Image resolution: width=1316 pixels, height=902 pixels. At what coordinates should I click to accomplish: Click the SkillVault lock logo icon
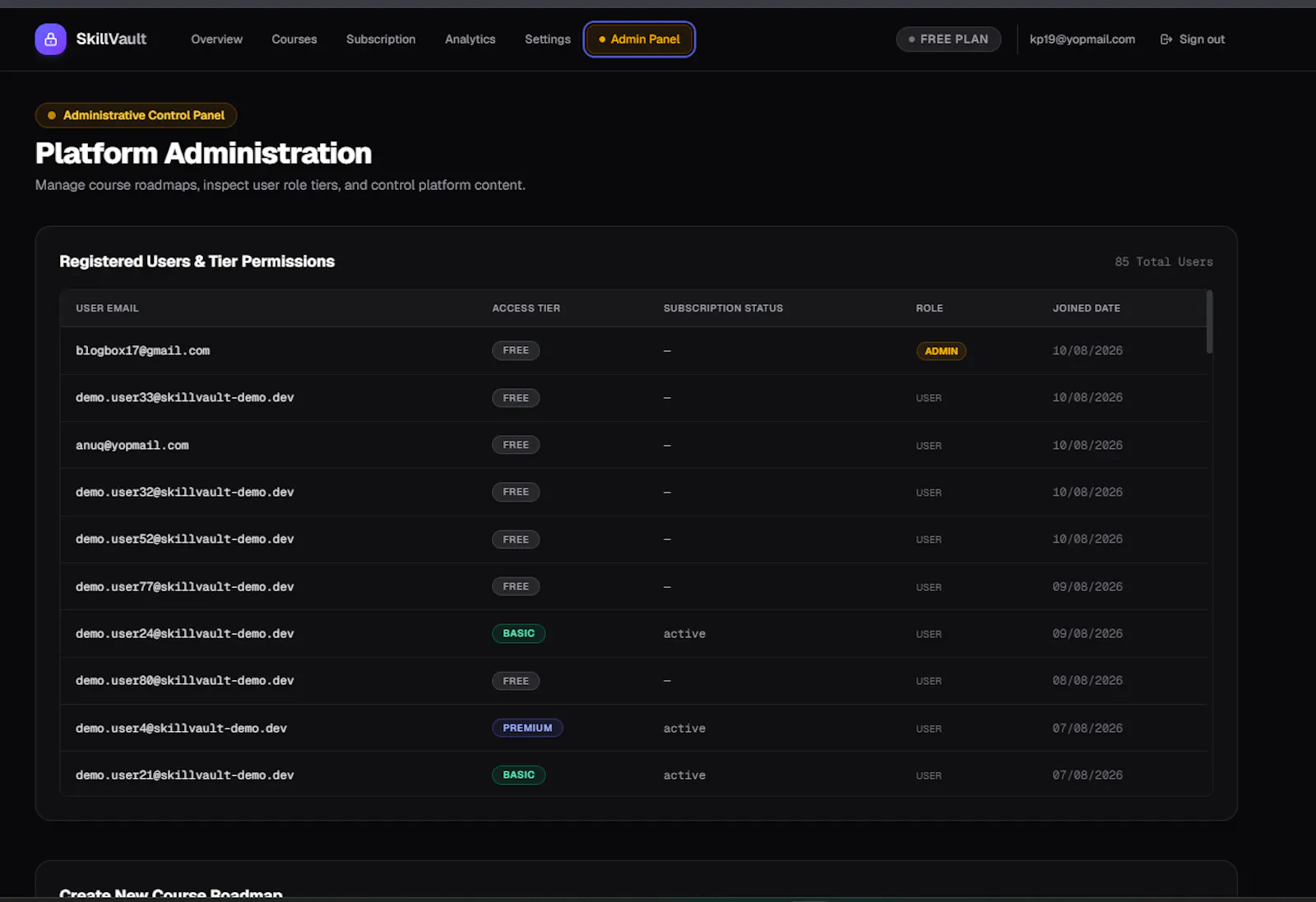(50, 39)
